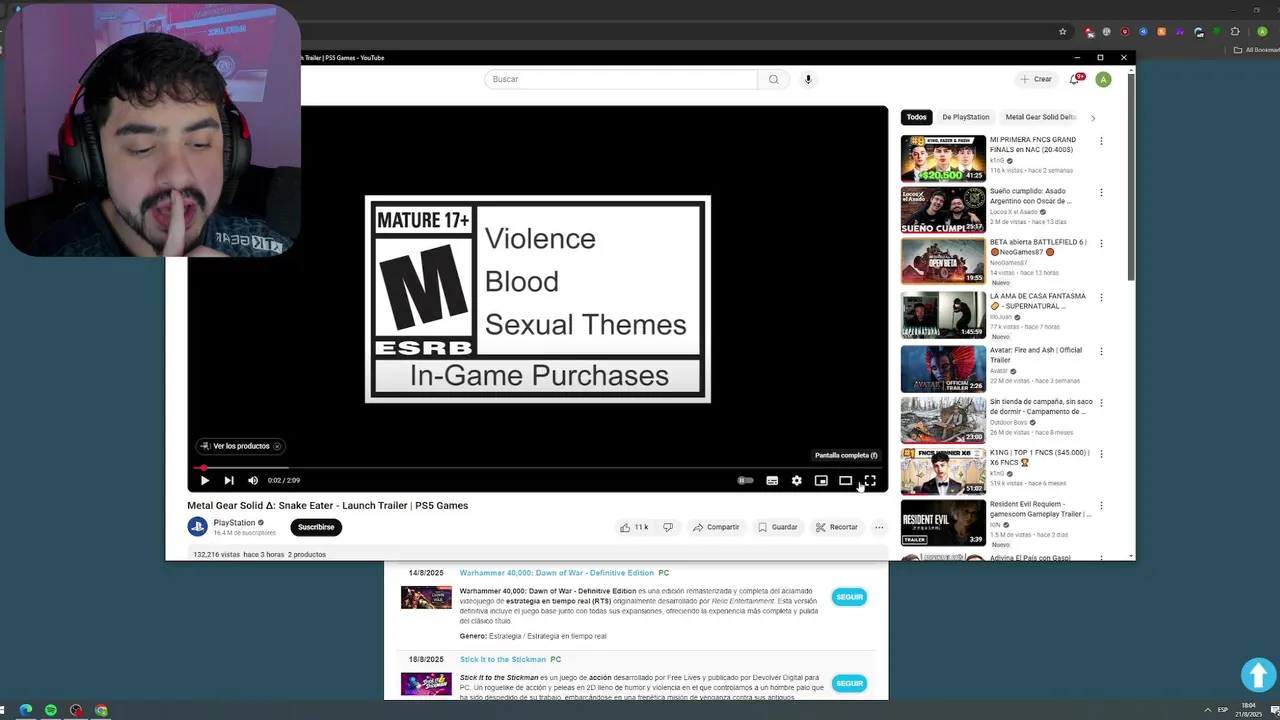Open YouTube notifications bell
The width and height of the screenshot is (1280, 720).
[1075, 79]
